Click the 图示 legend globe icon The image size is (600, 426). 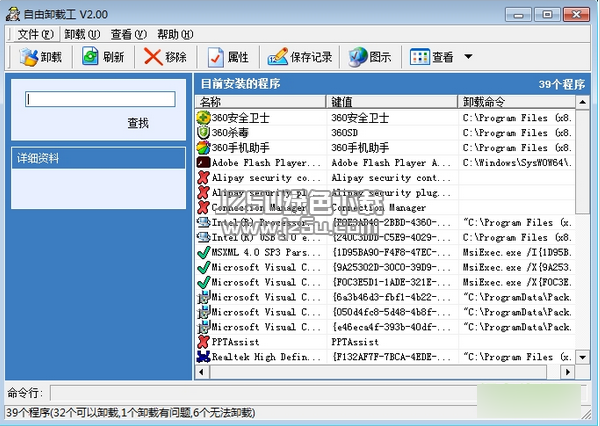[x=358, y=57]
